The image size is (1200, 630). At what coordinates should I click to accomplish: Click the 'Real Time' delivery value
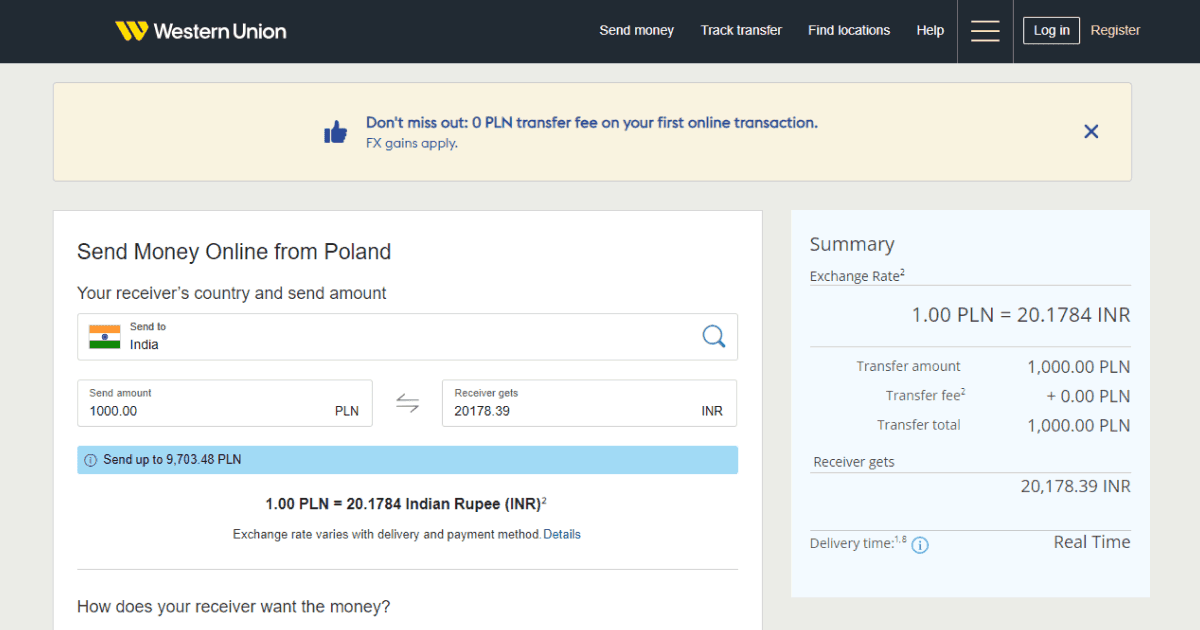point(1092,542)
